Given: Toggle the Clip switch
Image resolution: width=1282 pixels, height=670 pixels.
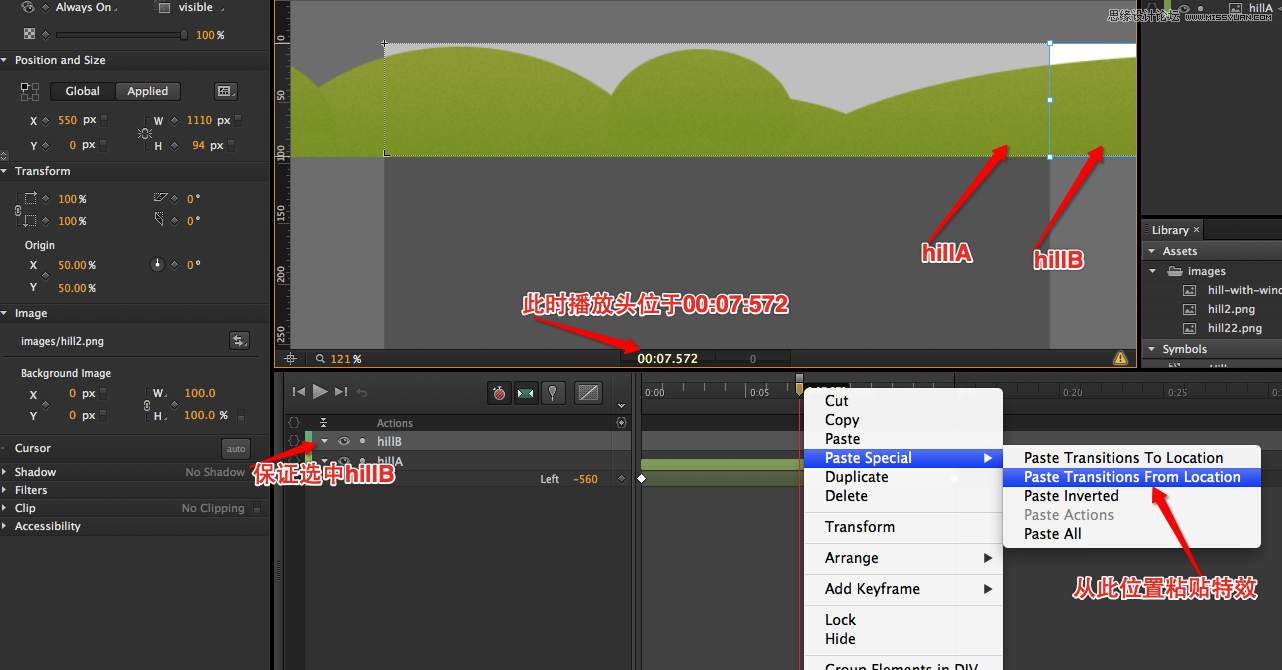Looking at the screenshot, I should (x=257, y=509).
